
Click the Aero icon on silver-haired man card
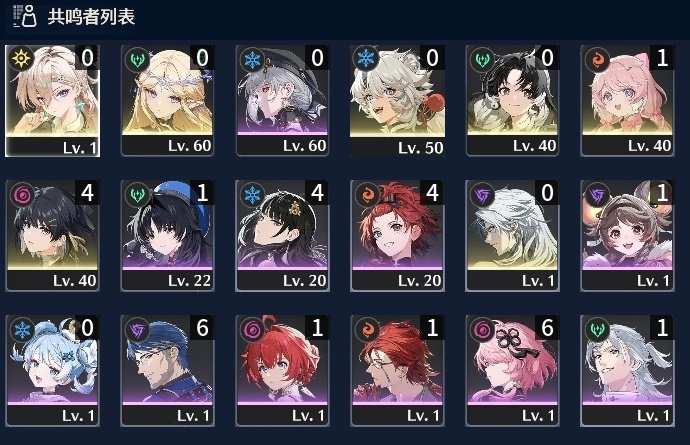(597, 329)
